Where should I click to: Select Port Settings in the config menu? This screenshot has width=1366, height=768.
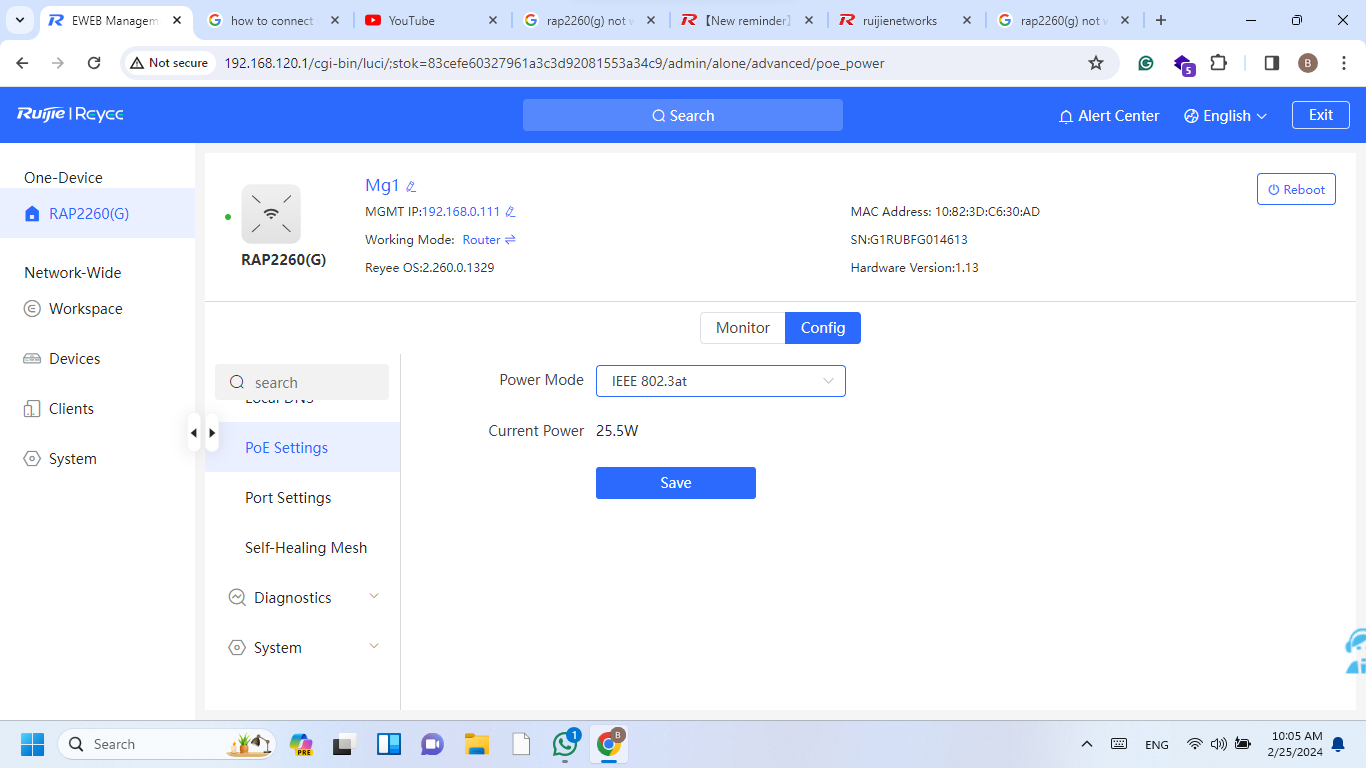[288, 498]
